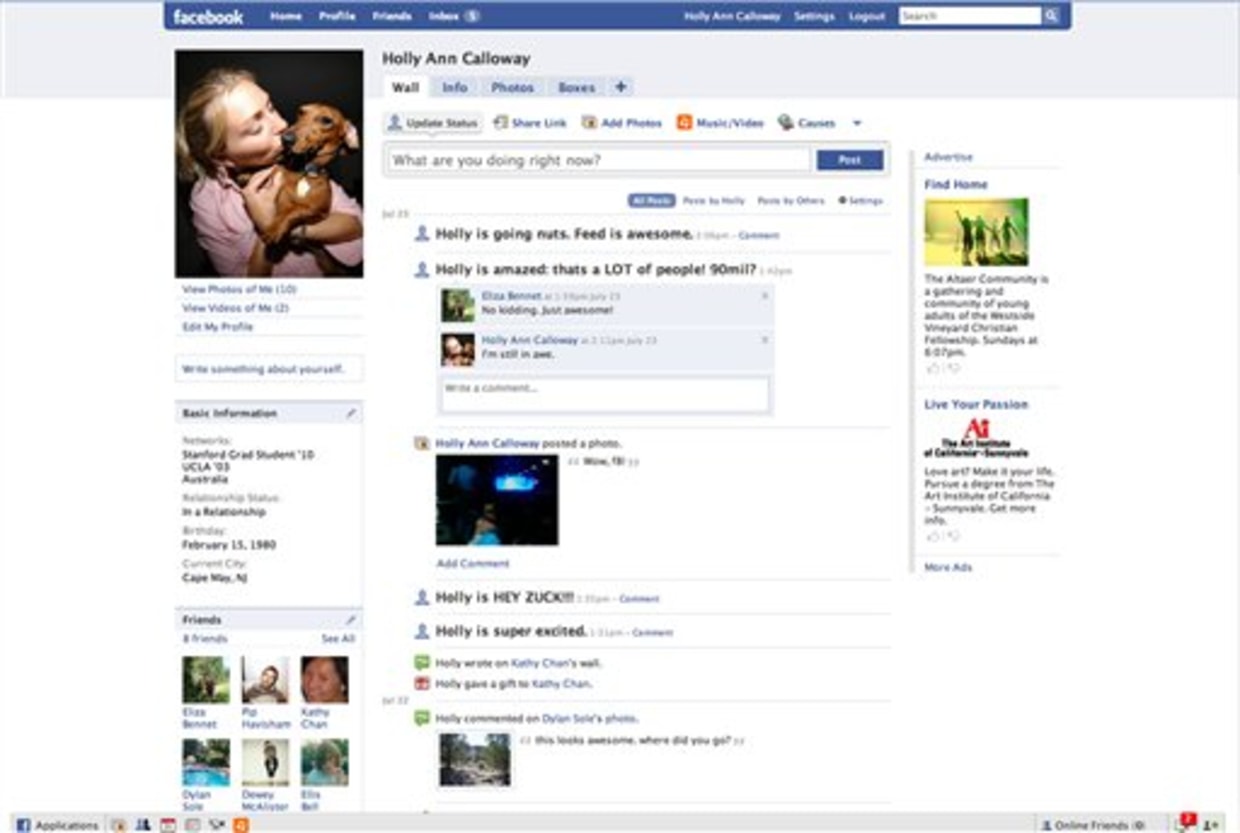Click More Ads link
Screen dimensions: 1240x833
(948, 567)
